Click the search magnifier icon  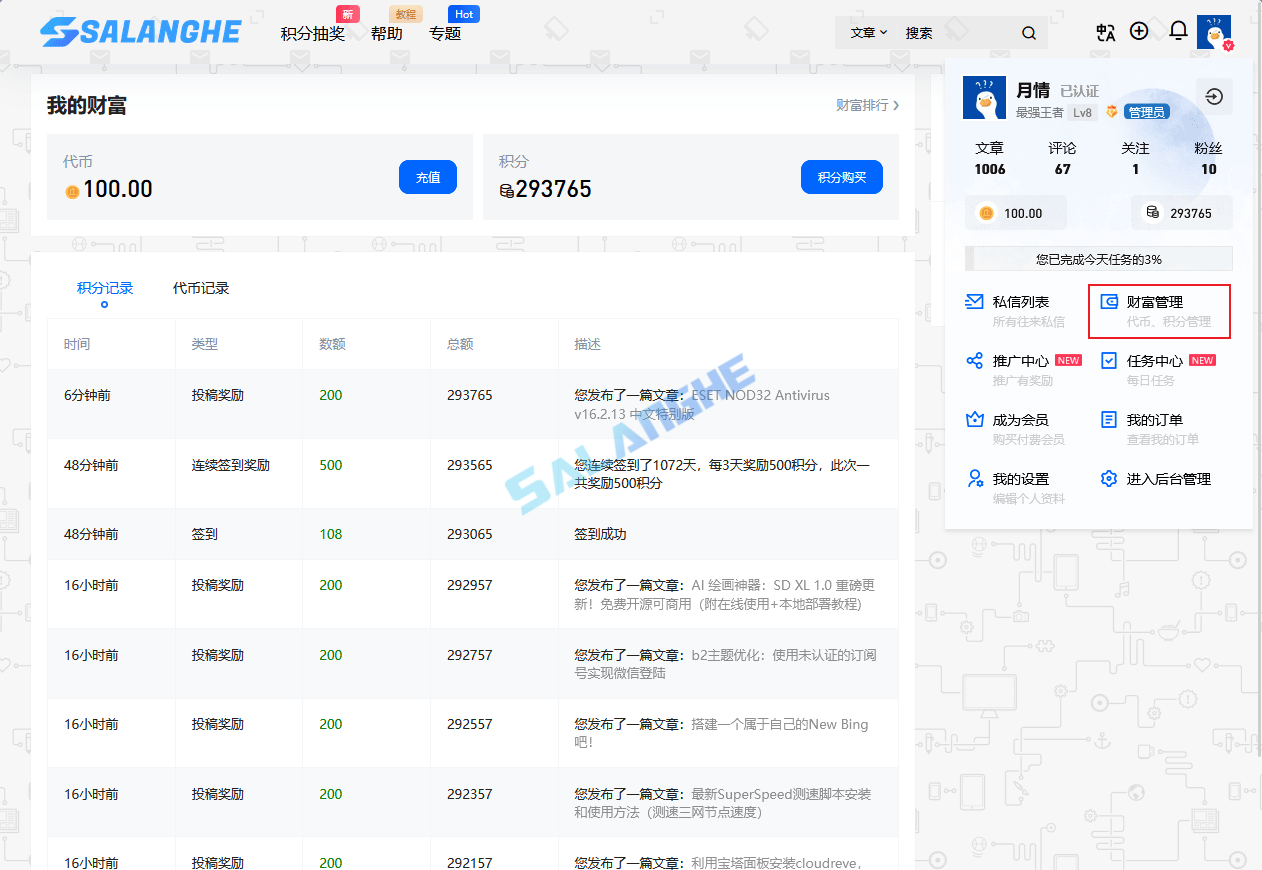click(1029, 32)
